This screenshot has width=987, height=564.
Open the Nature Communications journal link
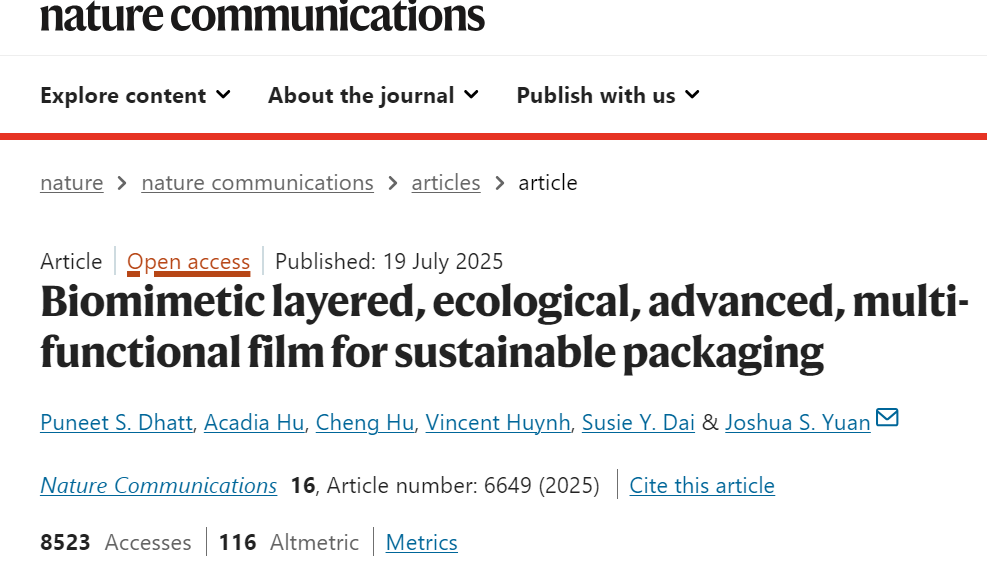[158, 486]
